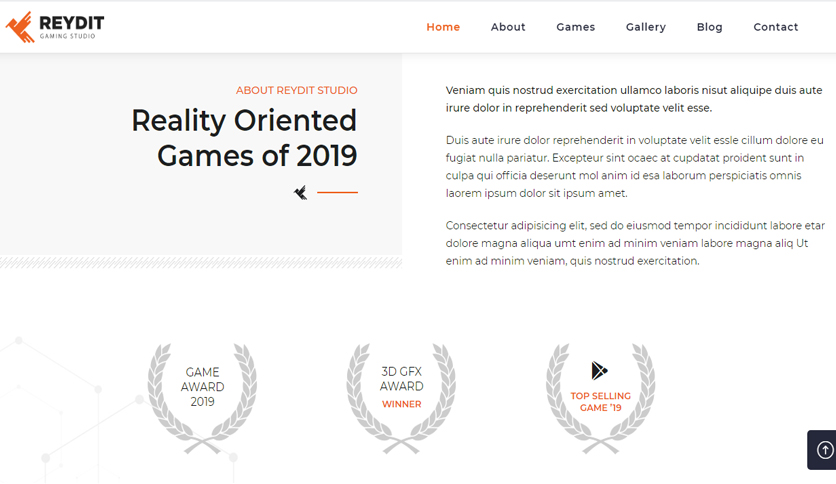Click the 'Reality Oriented Games of 2019' heading
The height and width of the screenshot is (484, 836).
coord(244,138)
